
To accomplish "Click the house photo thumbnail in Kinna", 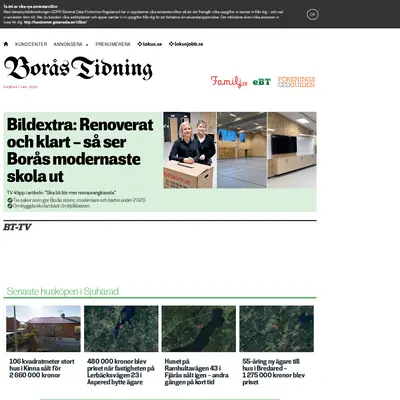I will coord(43,329).
